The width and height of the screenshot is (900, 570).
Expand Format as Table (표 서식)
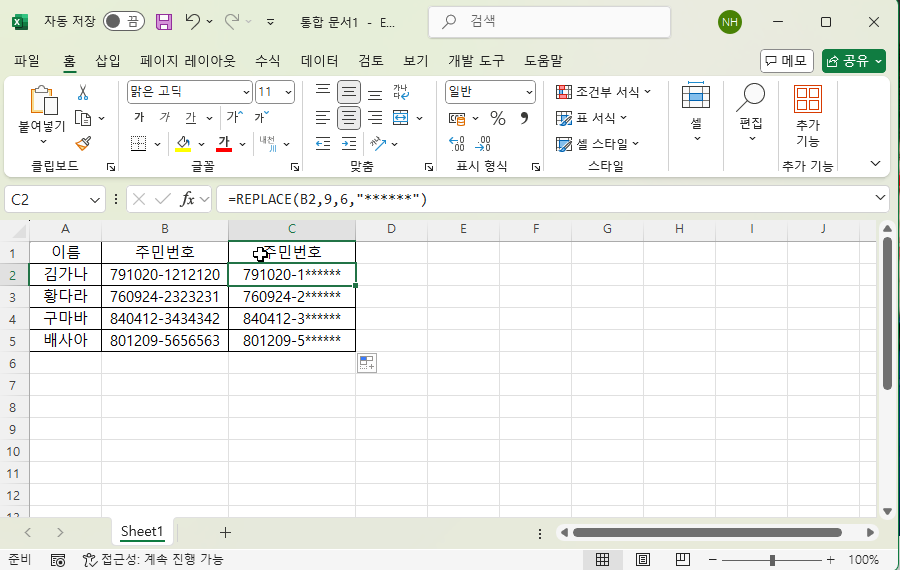coord(592,118)
